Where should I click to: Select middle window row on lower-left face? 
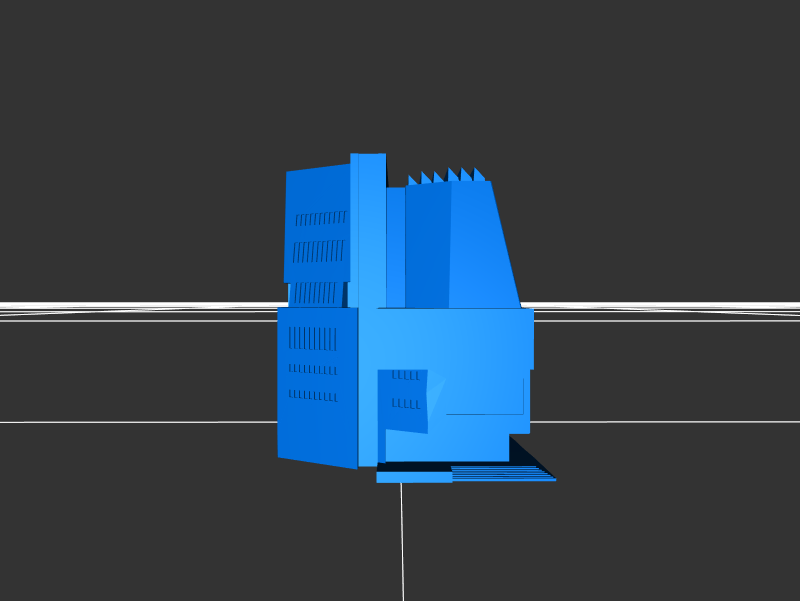[313, 369]
